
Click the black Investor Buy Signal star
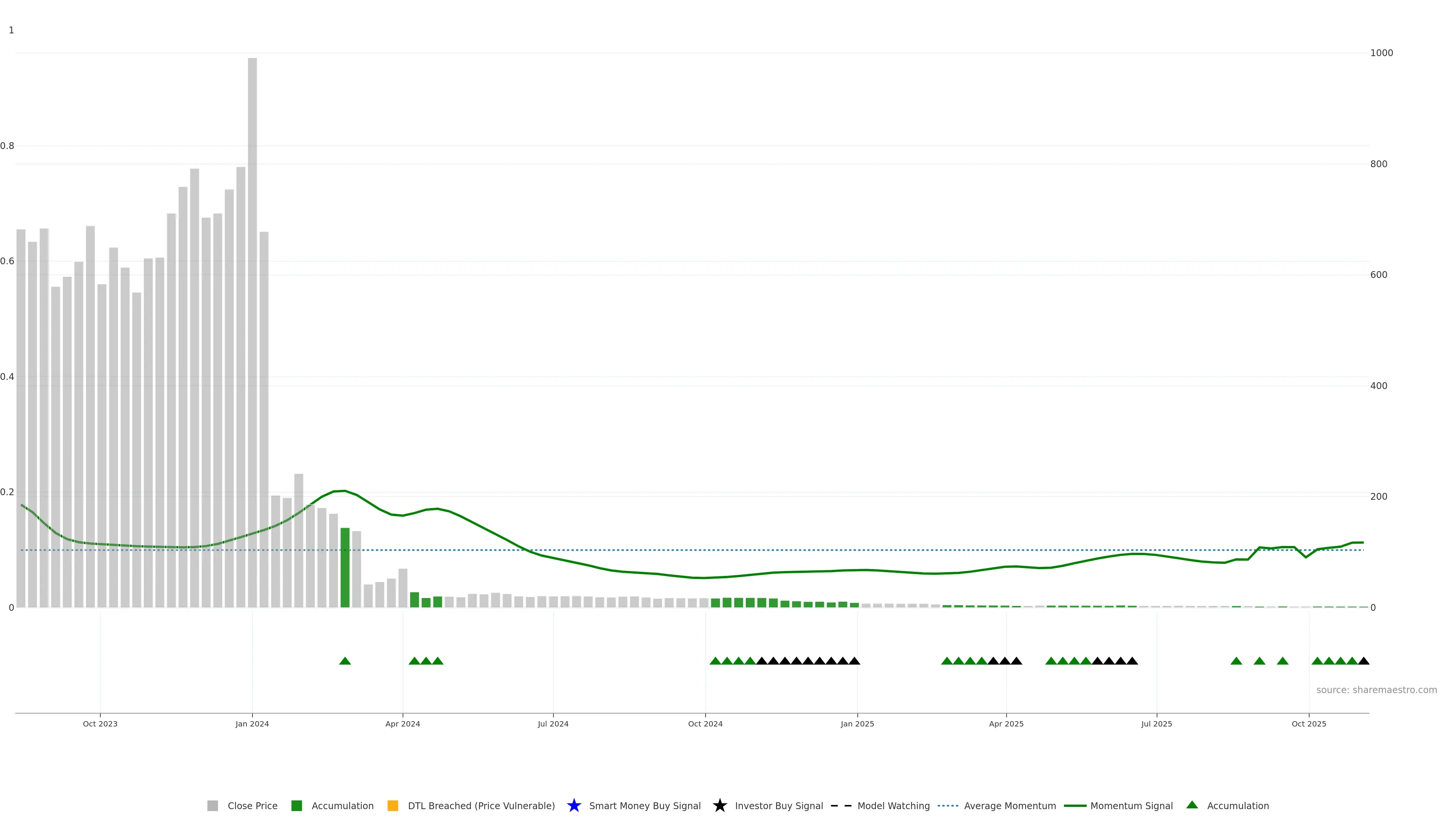[720, 805]
